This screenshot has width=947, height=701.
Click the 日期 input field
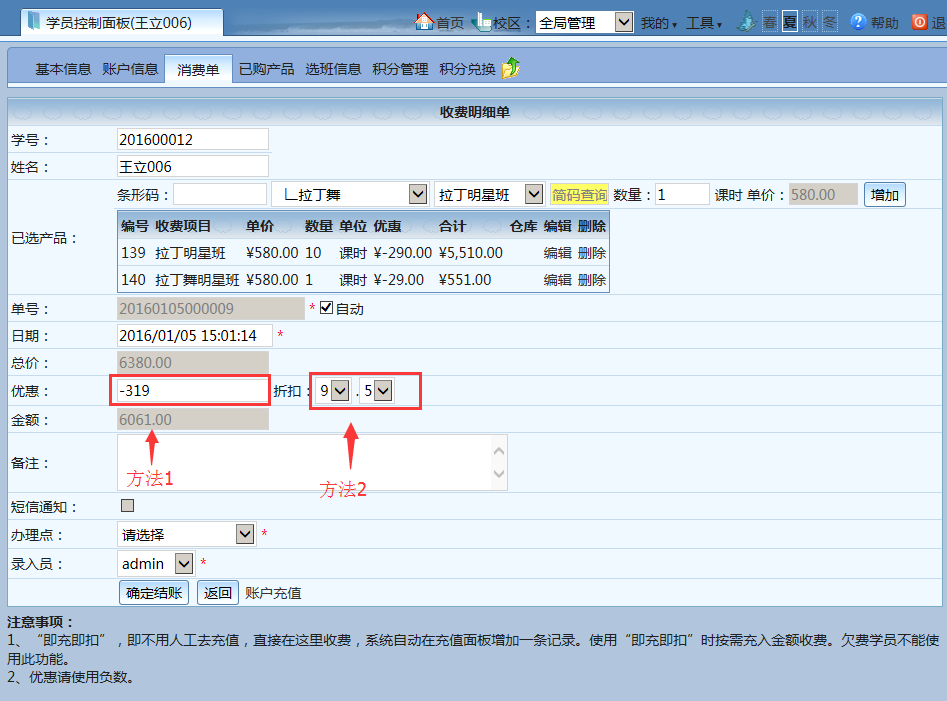coord(194,335)
